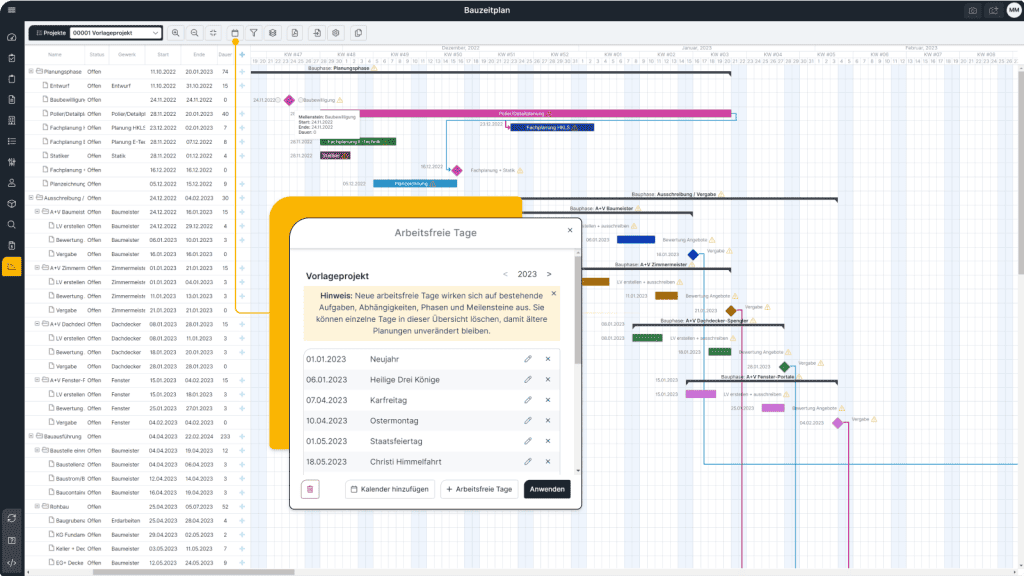
Task: Open the calendar icon in the toolbar
Action: (x=235, y=33)
